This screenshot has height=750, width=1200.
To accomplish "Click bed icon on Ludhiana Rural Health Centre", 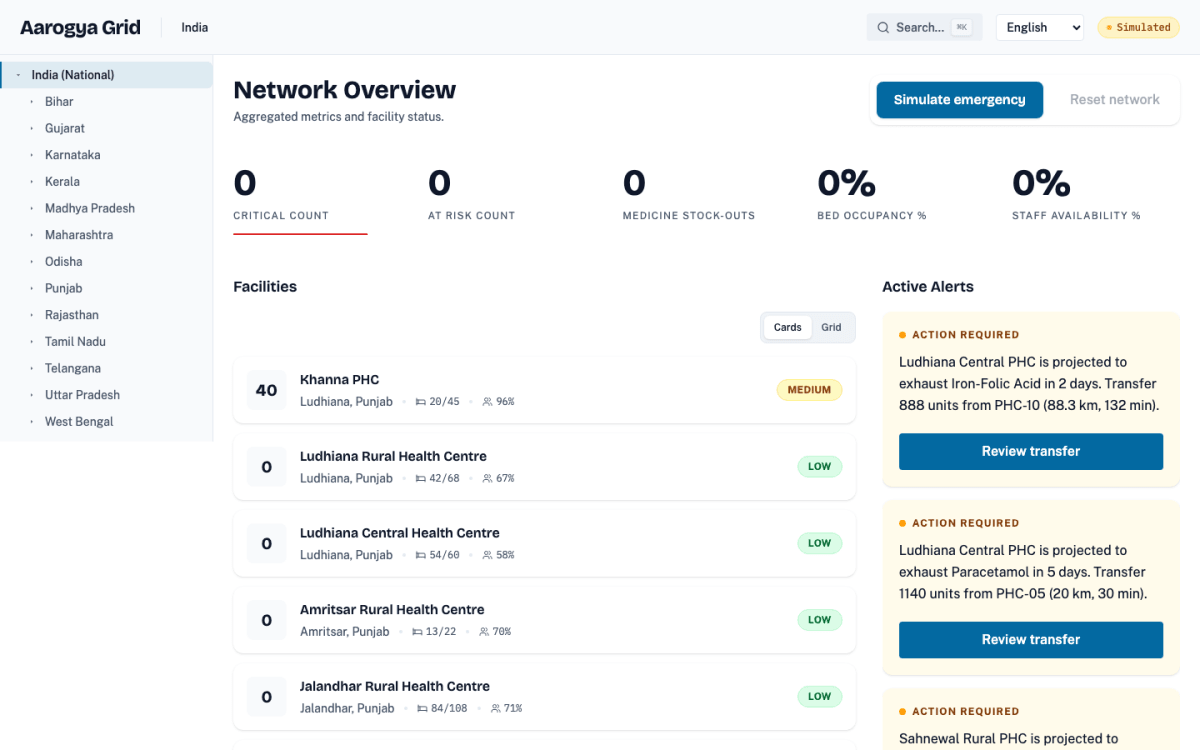I will point(421,479).
